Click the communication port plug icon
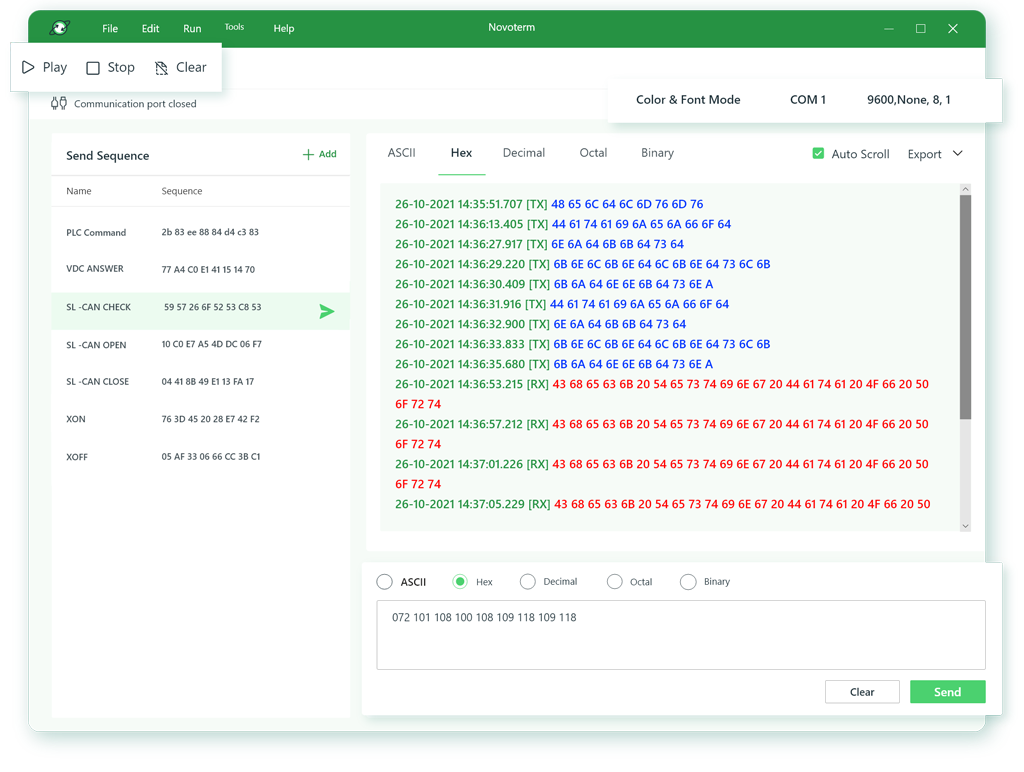The width and height of the screenshot is (1024, 772). pyautogui.click(x=59, y=103)
